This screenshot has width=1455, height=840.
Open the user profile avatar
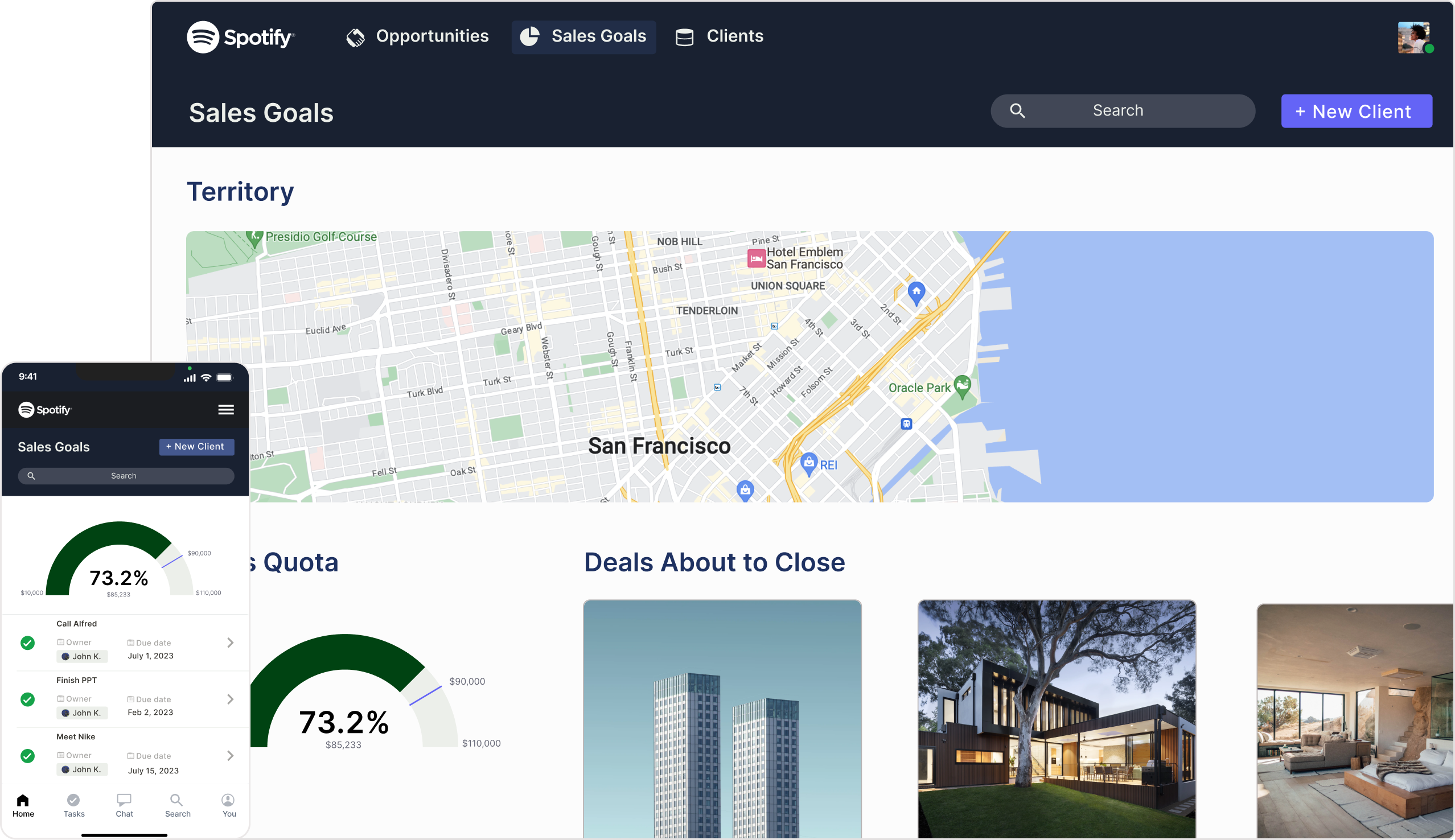click(x=1414, y=38)
